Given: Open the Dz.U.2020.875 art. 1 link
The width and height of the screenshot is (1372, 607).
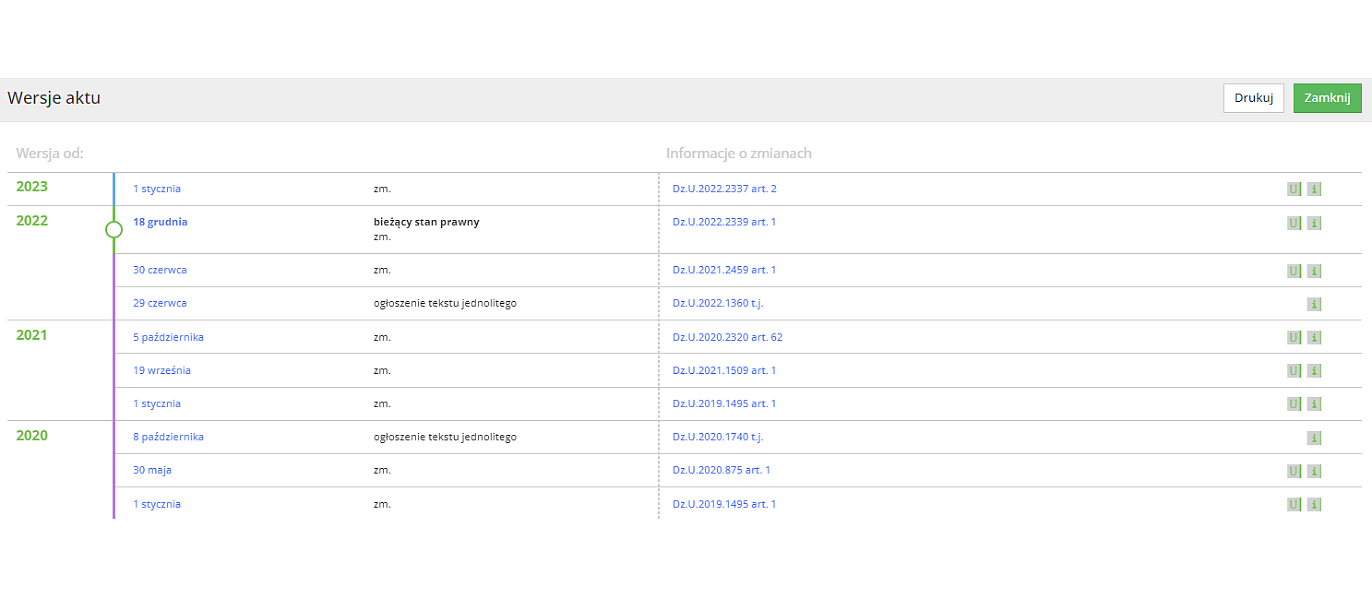Looking at the screenshot, I should (721, 470).
